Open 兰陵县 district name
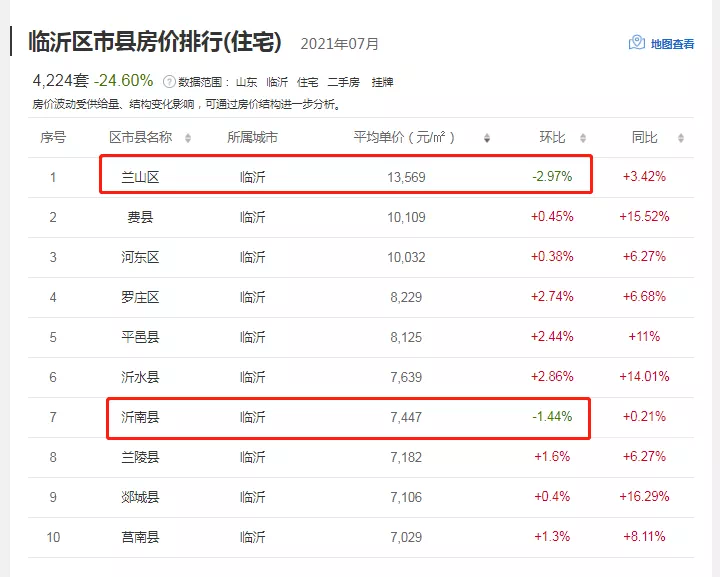This screenshot has height=577, width=720. pos(140,457)
